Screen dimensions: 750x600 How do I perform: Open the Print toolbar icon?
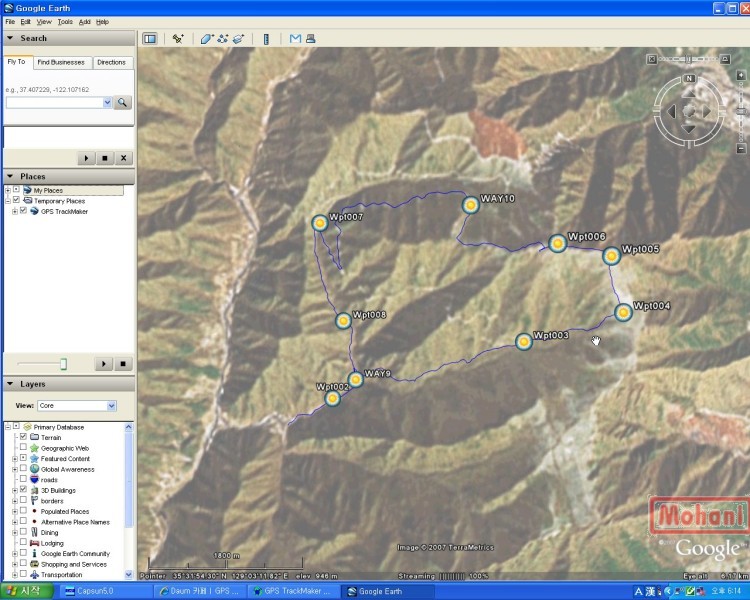(310, 39)
